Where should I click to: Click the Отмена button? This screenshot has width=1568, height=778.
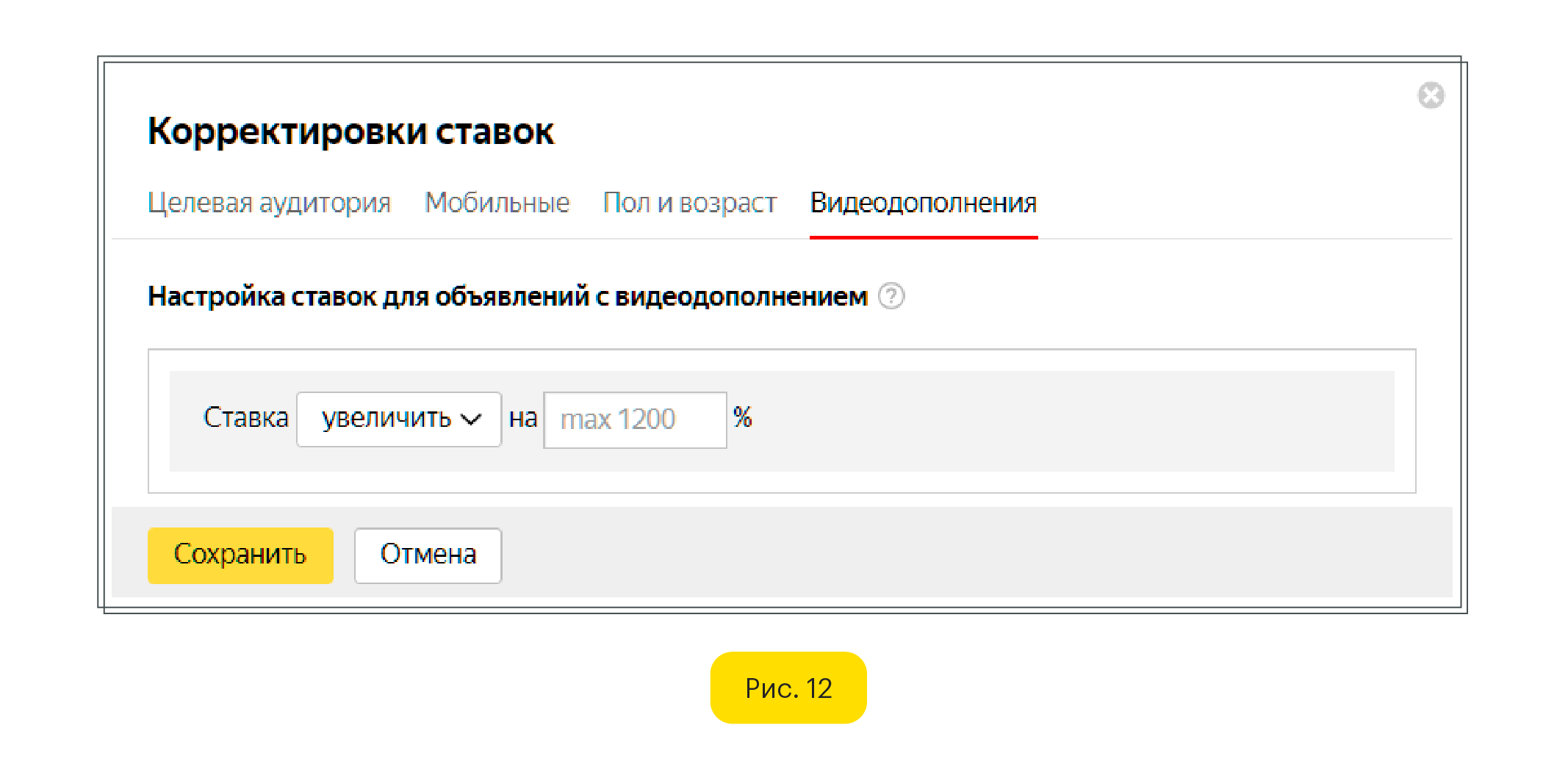coord(428,555)
